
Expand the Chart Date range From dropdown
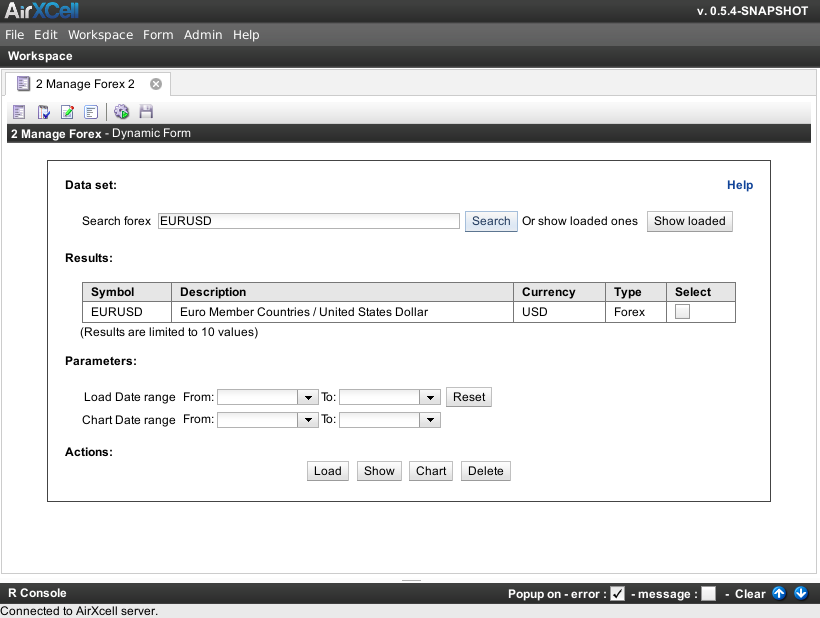coord(308,420)
